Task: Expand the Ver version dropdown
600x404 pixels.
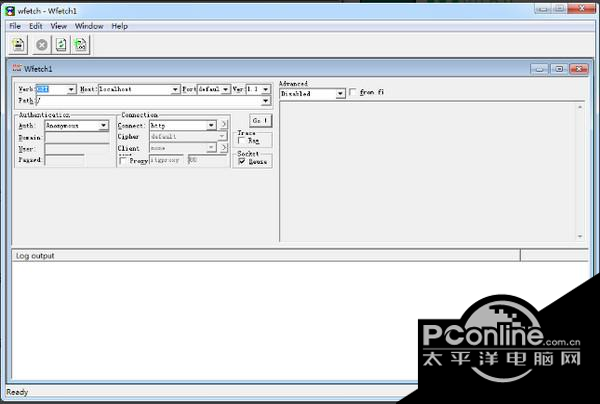Action: click(x=266, y=89)
